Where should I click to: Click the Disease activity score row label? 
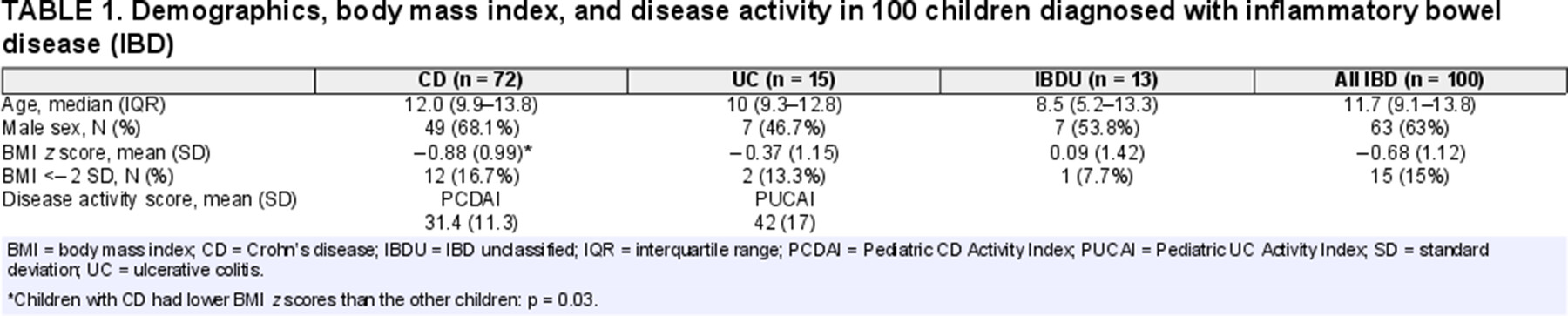click(x=149, y=199)
